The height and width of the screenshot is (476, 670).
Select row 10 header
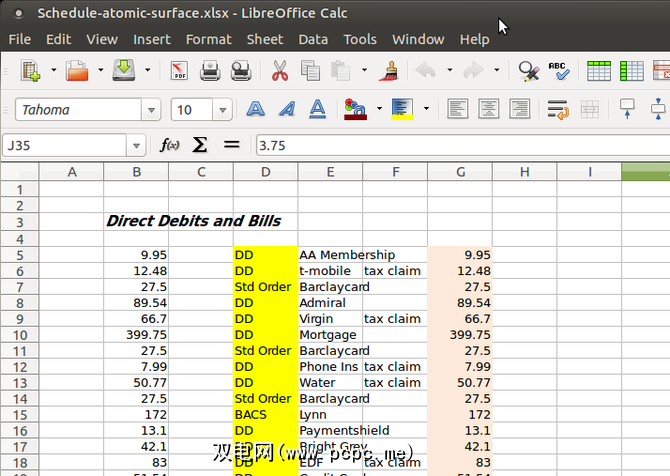19,335
